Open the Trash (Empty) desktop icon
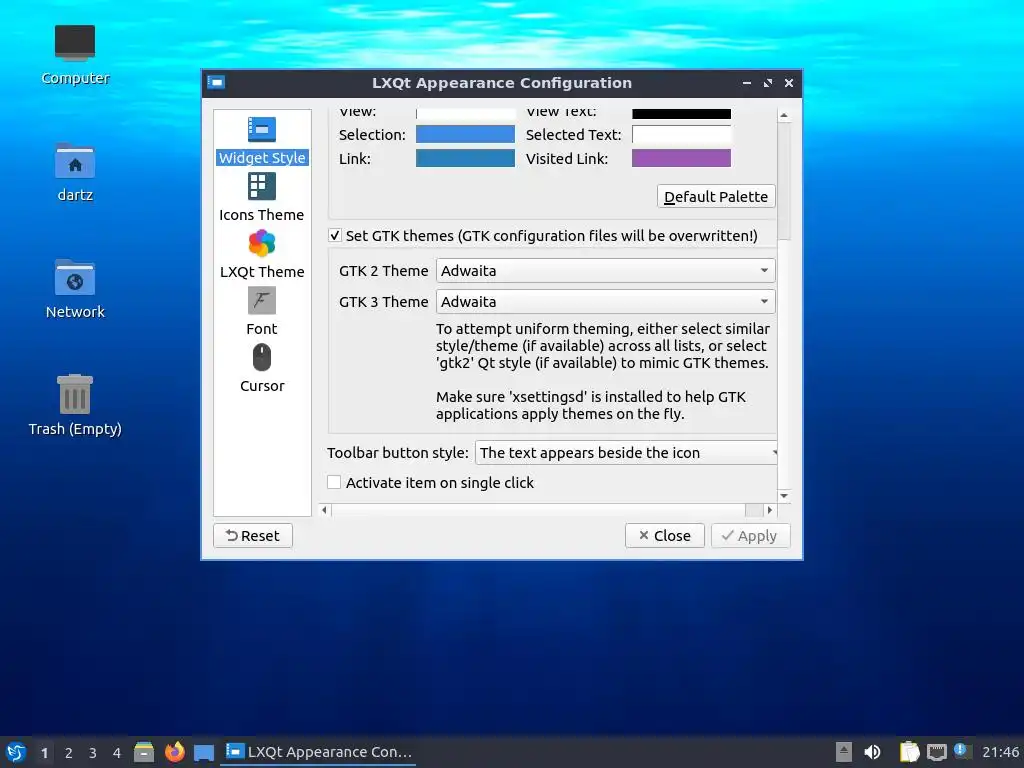The image size is (1024, 768). (75, 405)
